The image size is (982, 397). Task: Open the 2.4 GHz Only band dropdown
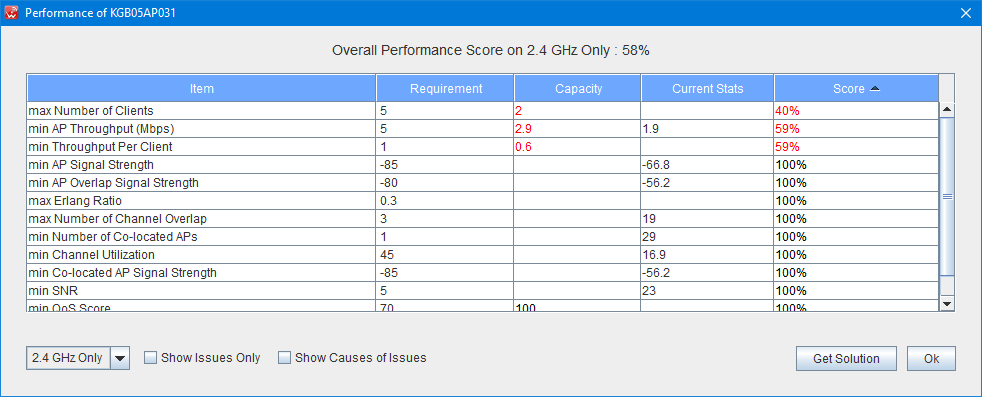pyautogui.click(x=120, y=358)
